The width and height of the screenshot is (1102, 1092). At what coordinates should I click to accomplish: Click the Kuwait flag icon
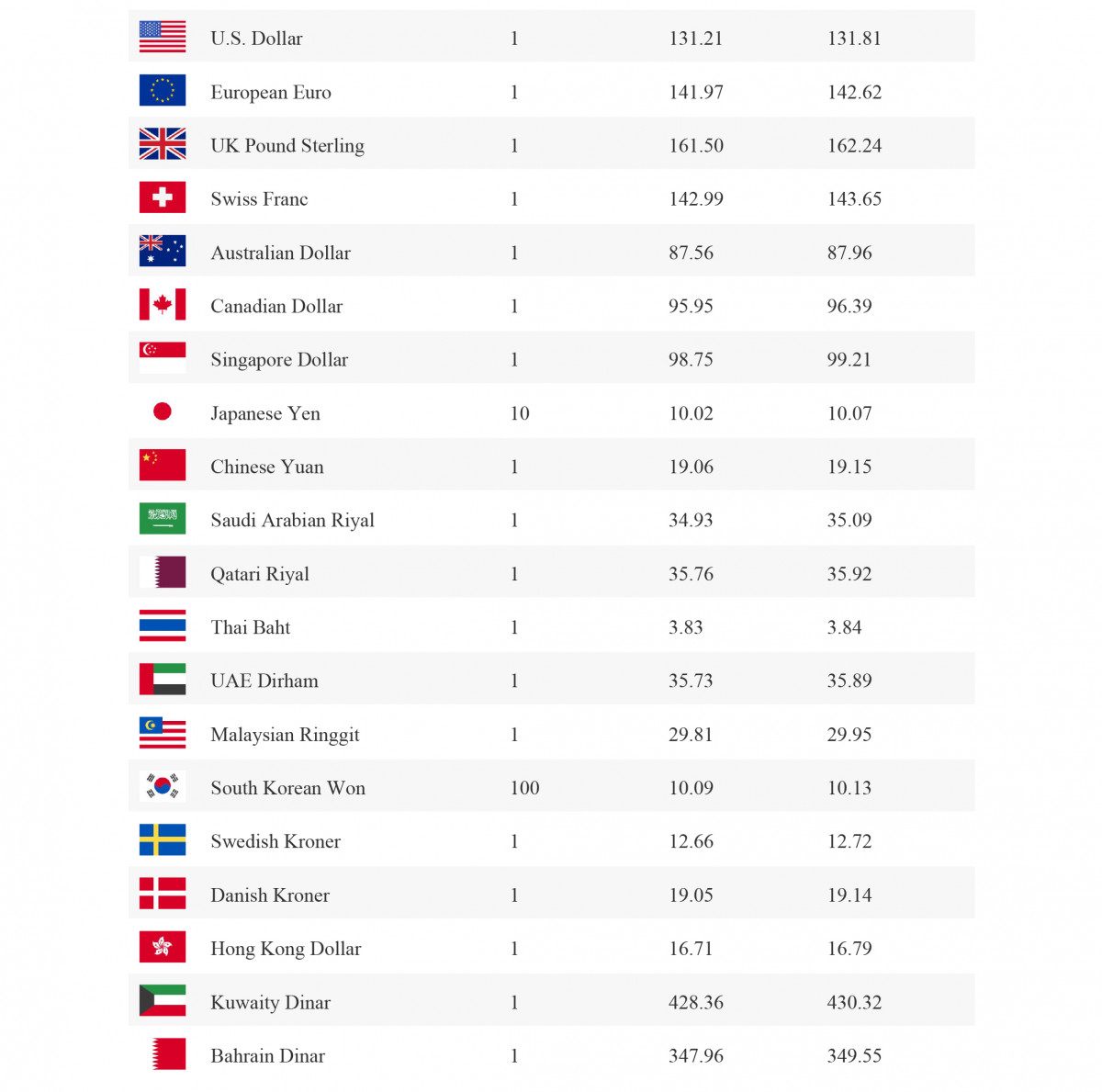tap(163, 1000)
